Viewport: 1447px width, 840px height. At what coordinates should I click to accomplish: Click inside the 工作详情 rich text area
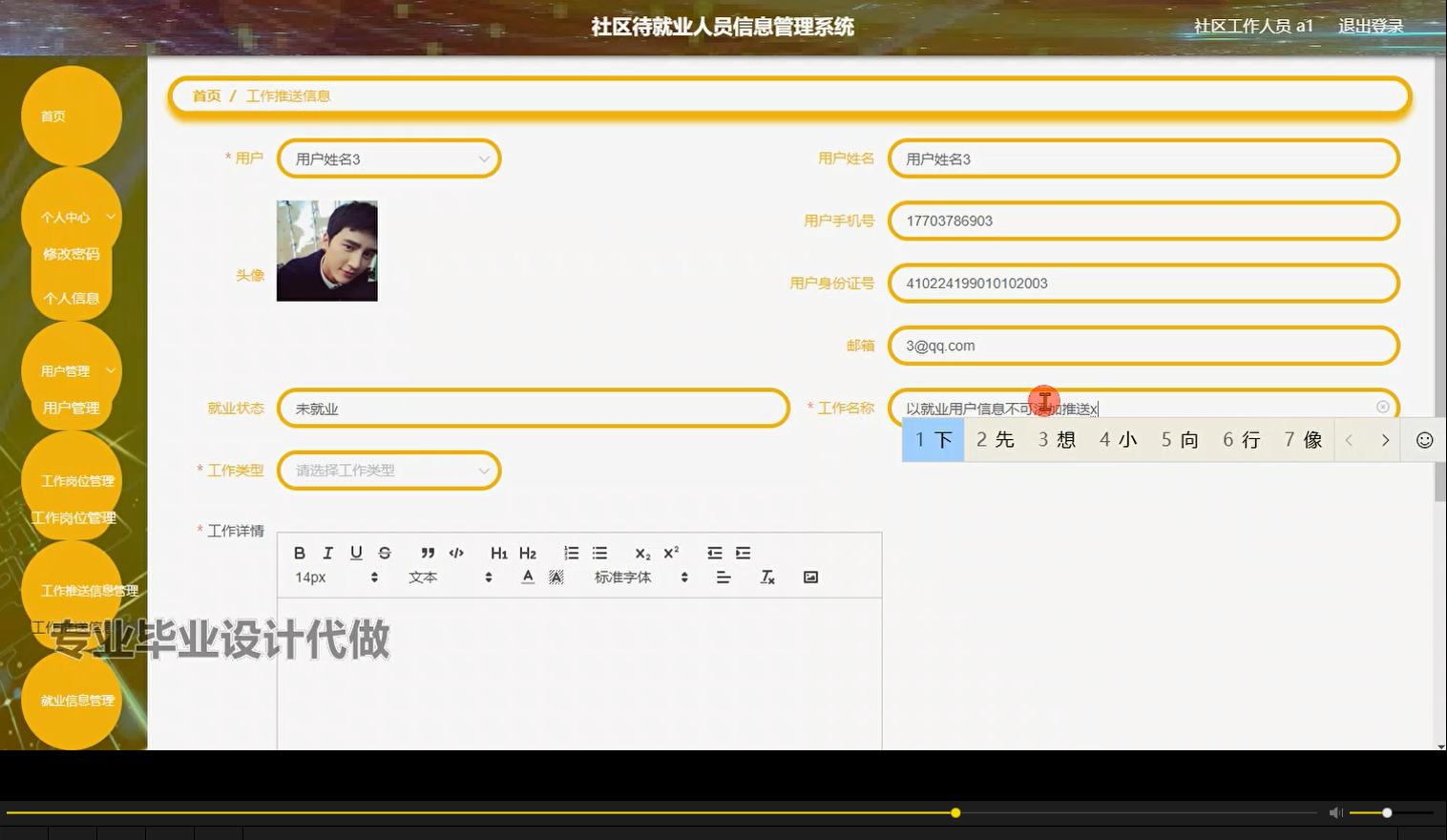(579, 673)
